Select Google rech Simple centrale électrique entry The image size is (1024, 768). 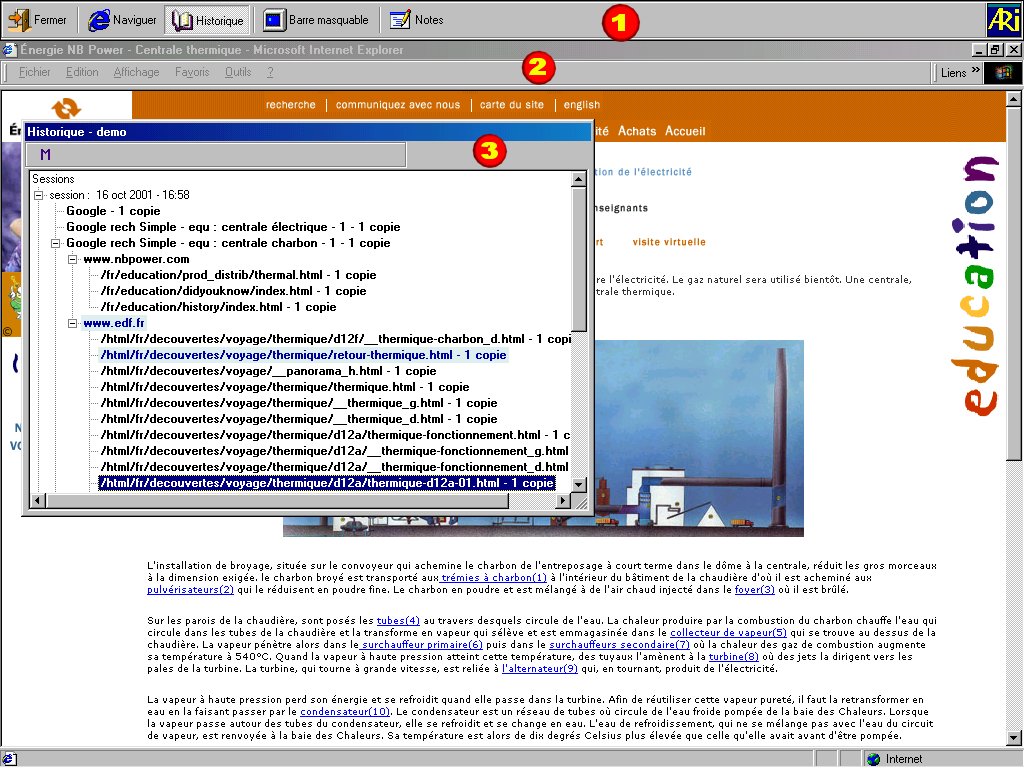[233, 227]
